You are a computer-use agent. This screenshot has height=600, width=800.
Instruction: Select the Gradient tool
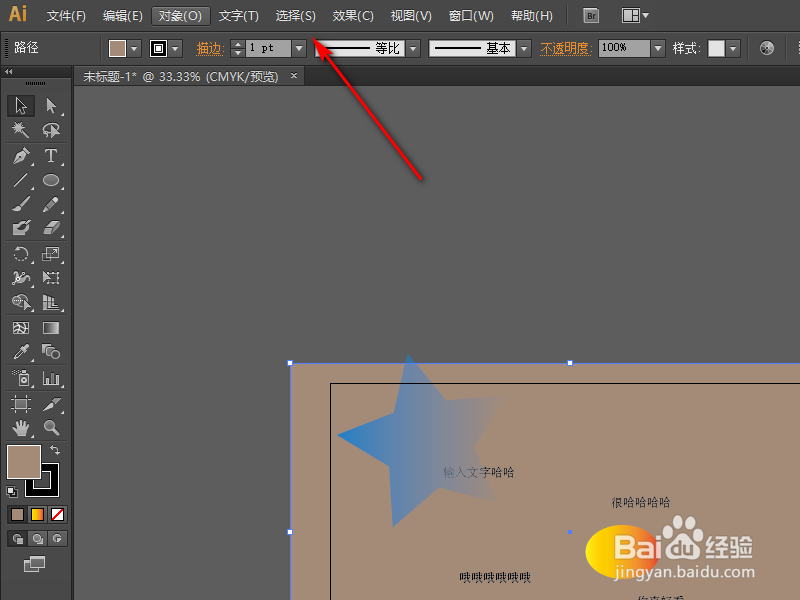51,328
